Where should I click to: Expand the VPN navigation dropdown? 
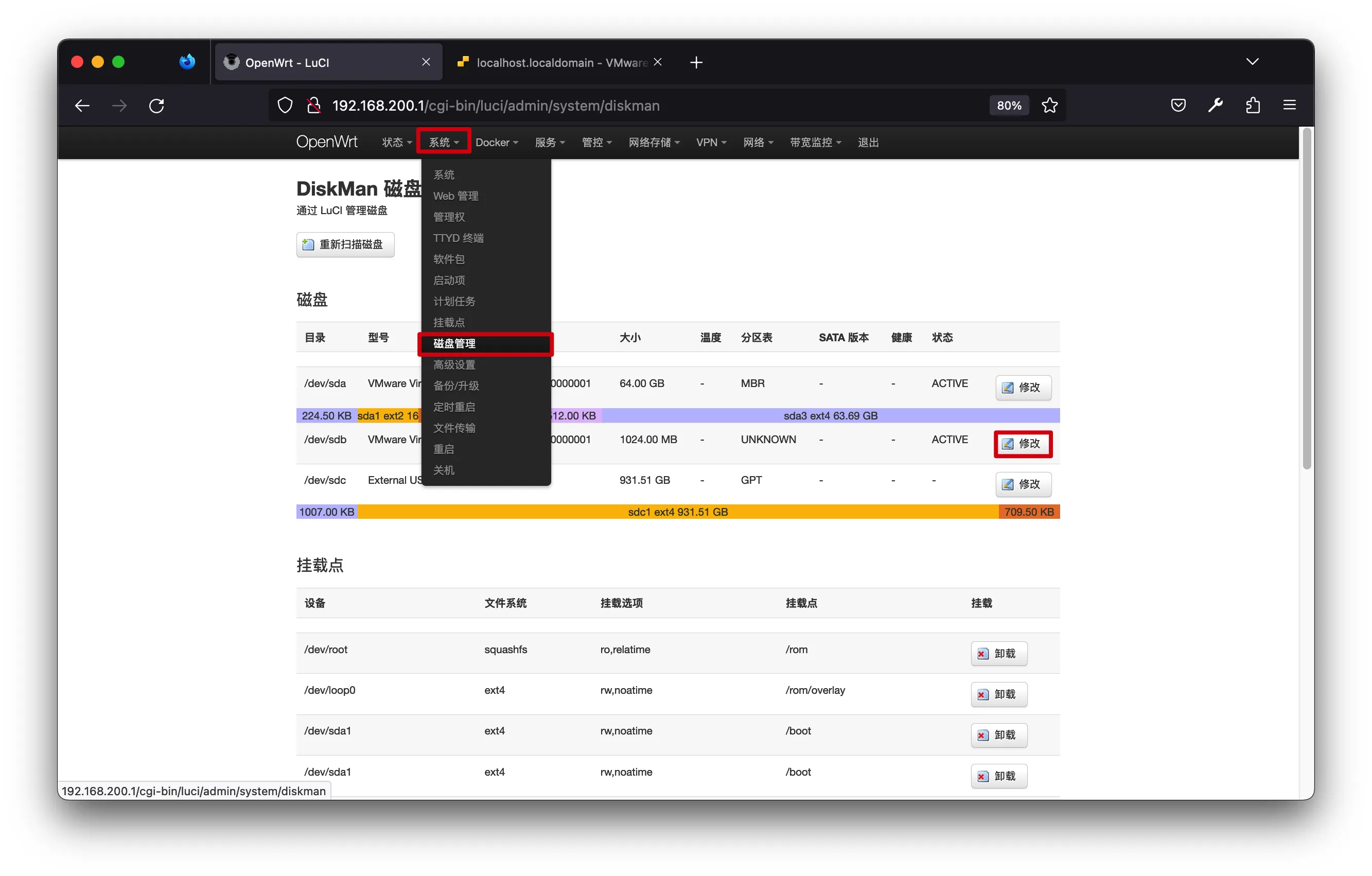pyautogui.click(x=711, y=143)
